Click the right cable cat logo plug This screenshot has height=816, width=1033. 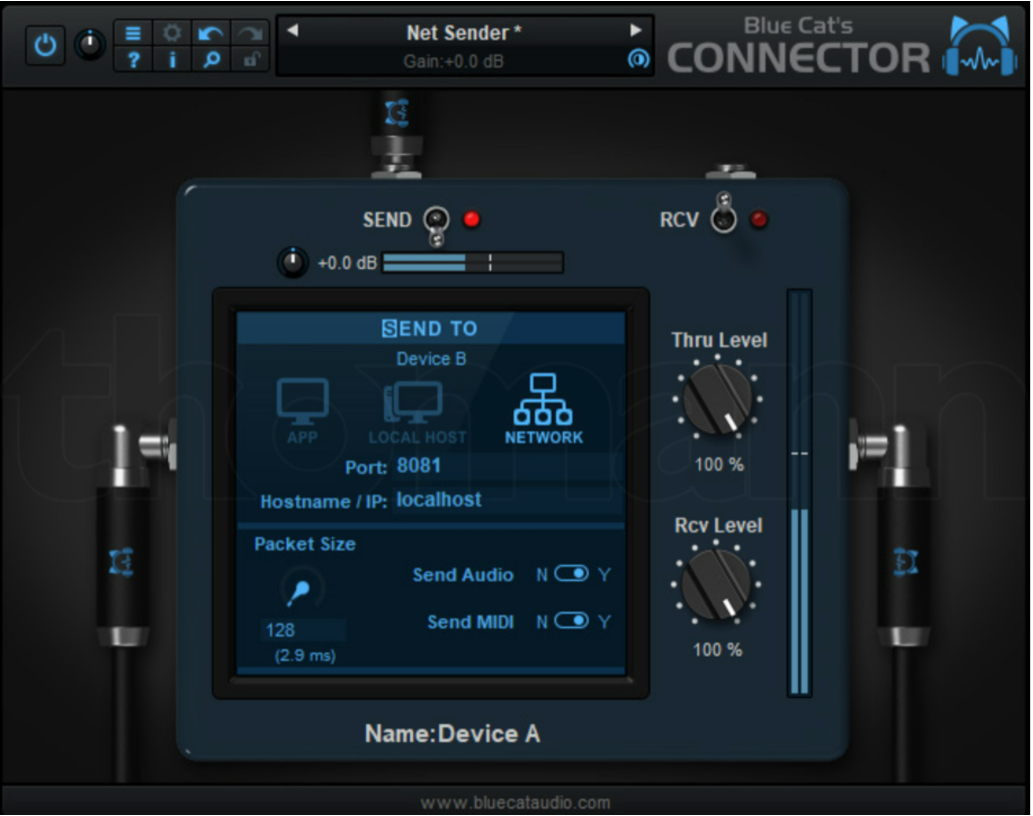(x=904, y=561)
